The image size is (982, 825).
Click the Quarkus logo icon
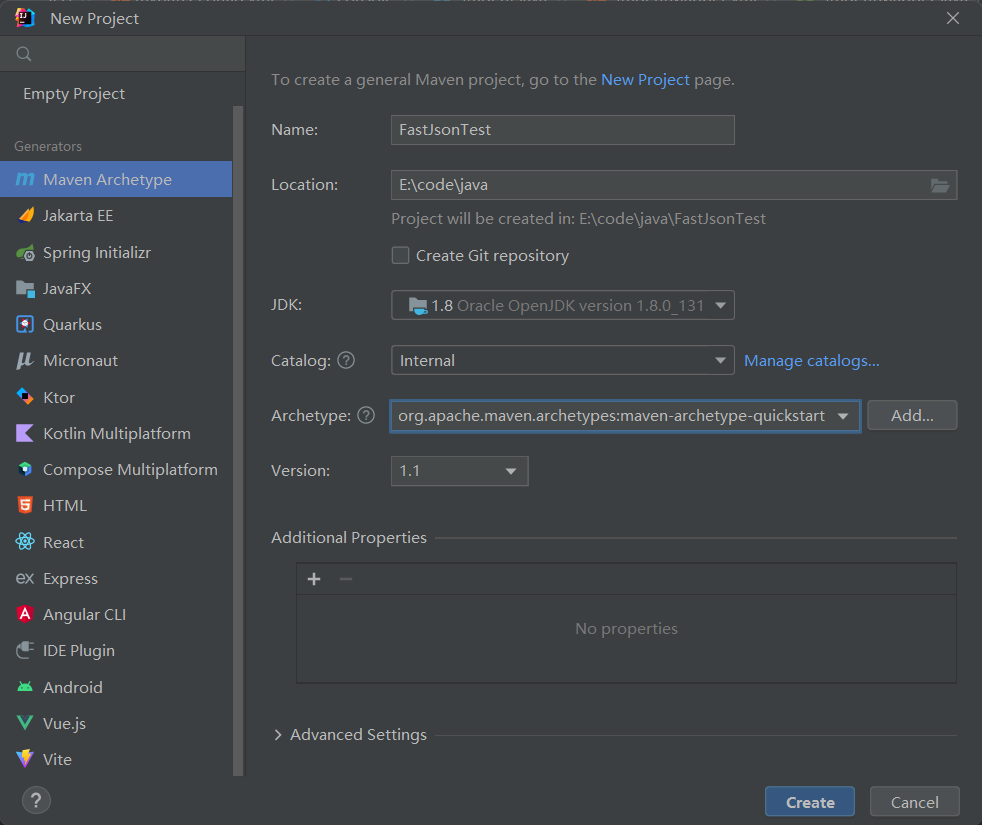click(x=25, y=324)
